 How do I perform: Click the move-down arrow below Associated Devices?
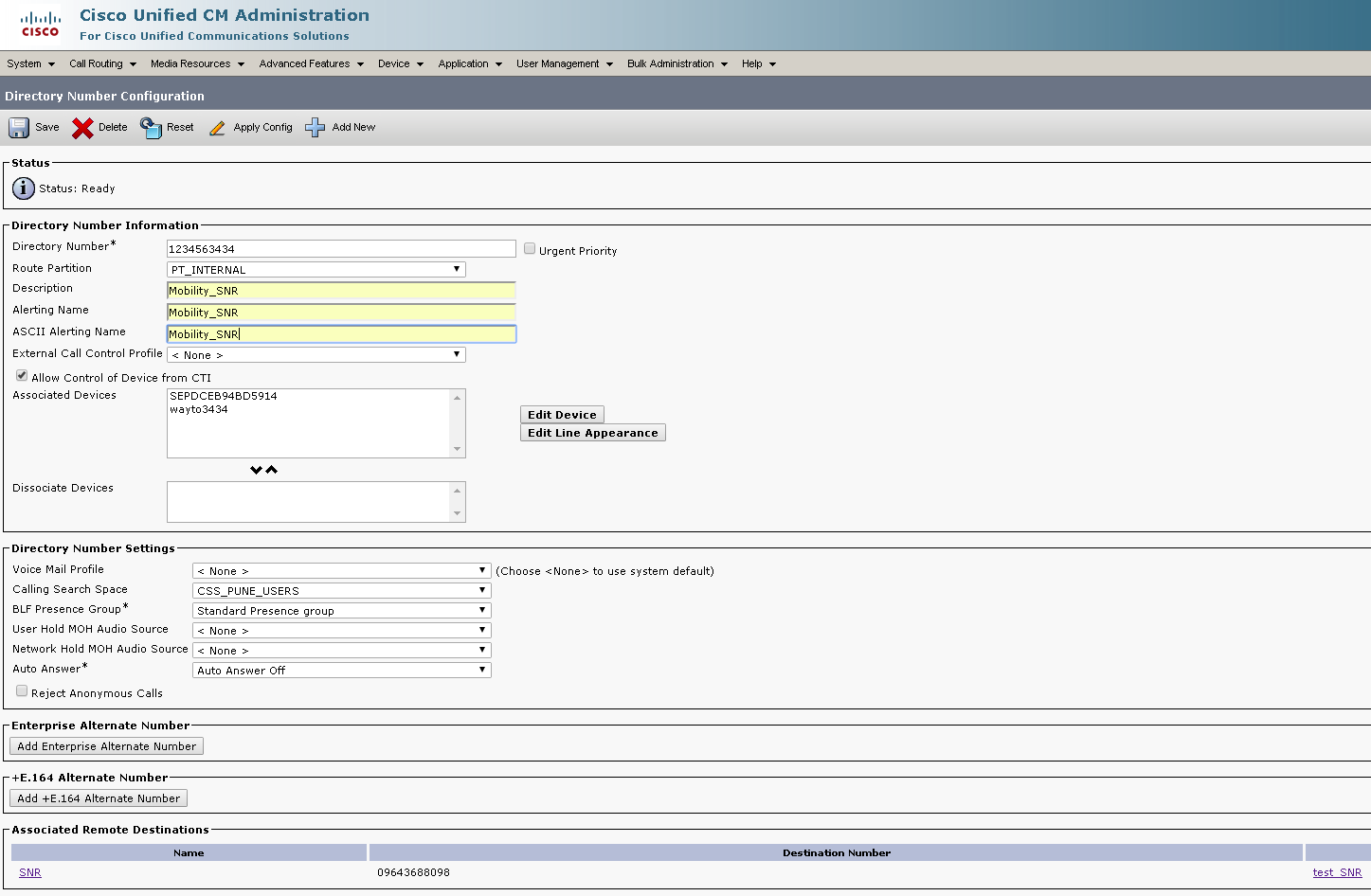click(x=256, y=470)
